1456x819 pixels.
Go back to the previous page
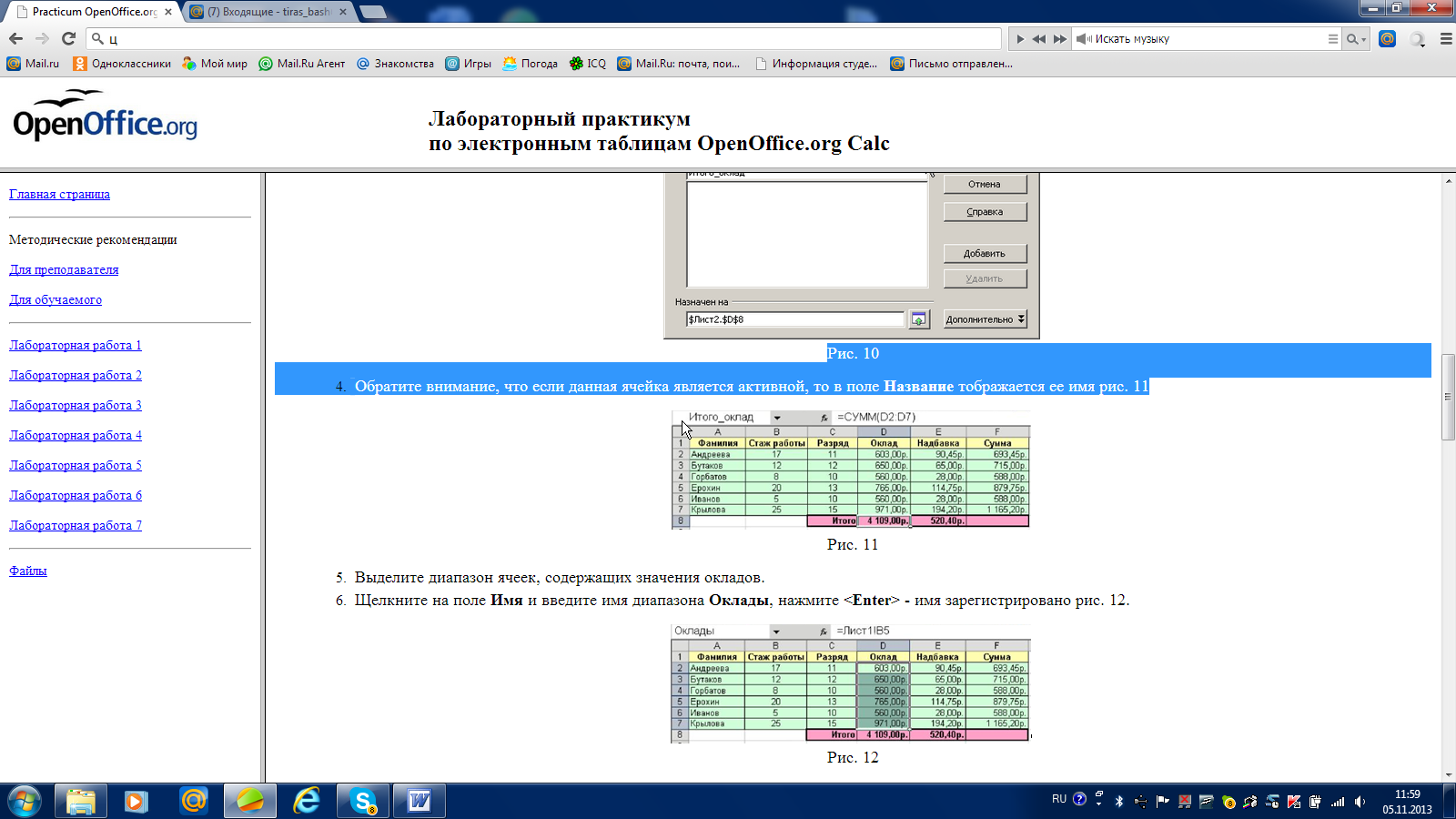click(x=15, y=38)
